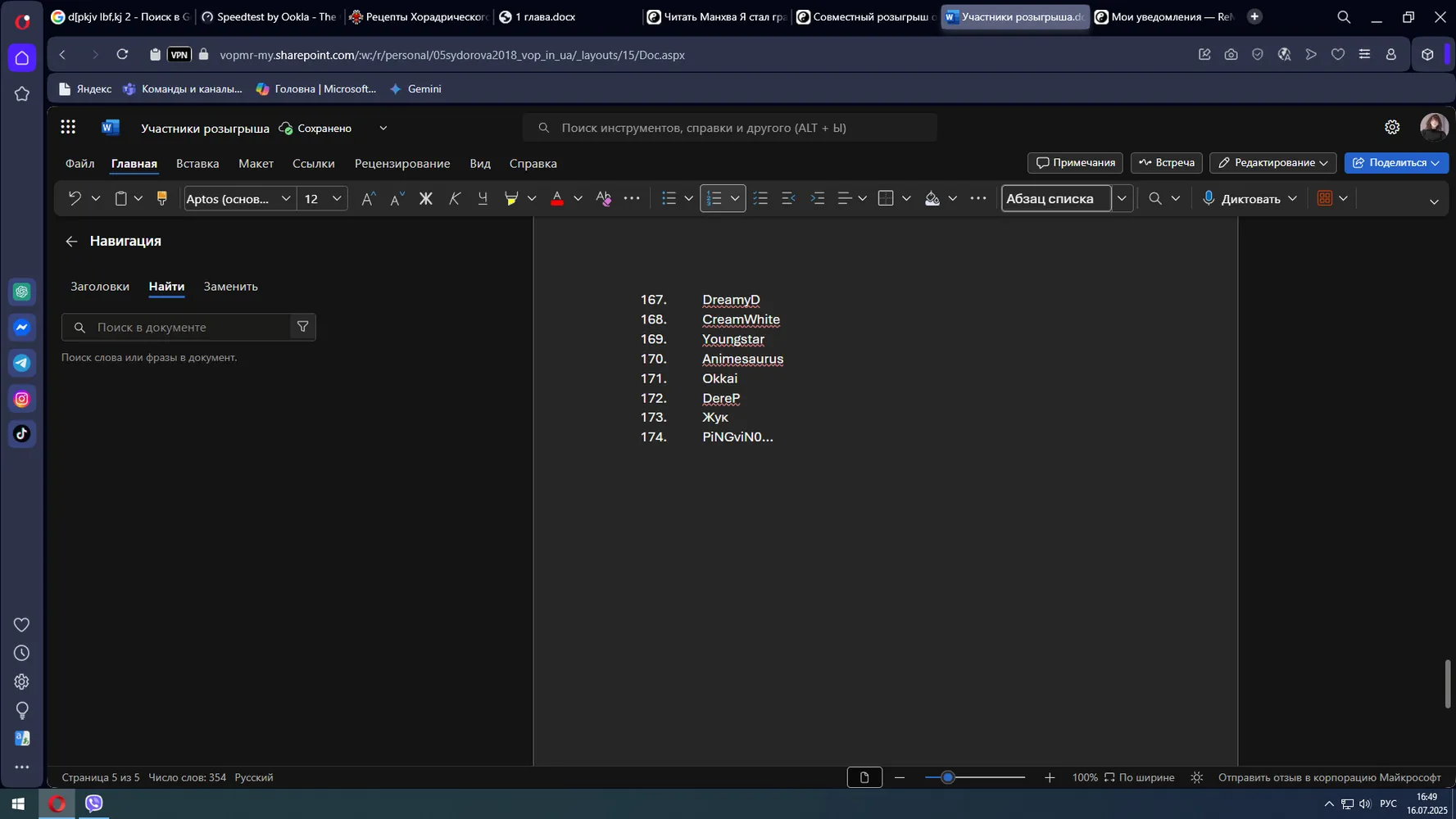Expand the undo dropdown arrow
1456x819 pixels.
click(96, 198)
